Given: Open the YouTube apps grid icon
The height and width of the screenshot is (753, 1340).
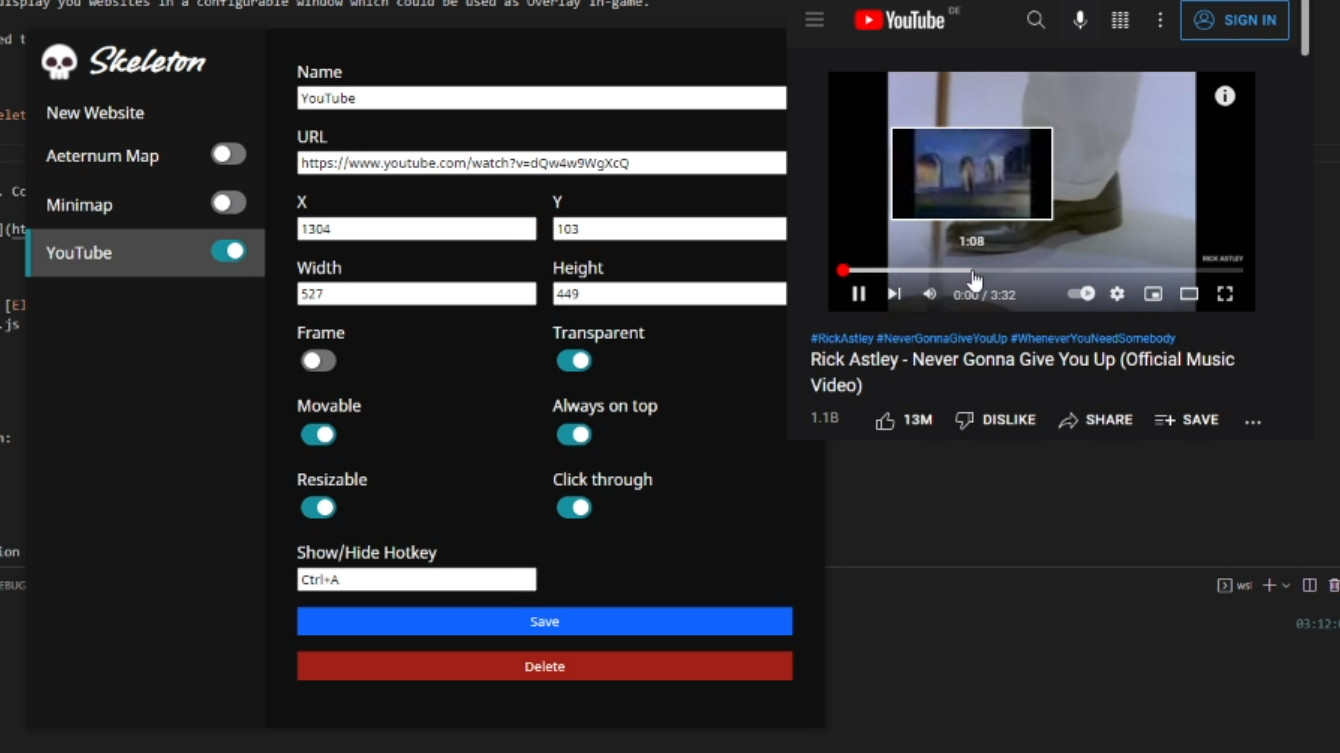Looking at the screenshot, I should tap(1120, 20).
